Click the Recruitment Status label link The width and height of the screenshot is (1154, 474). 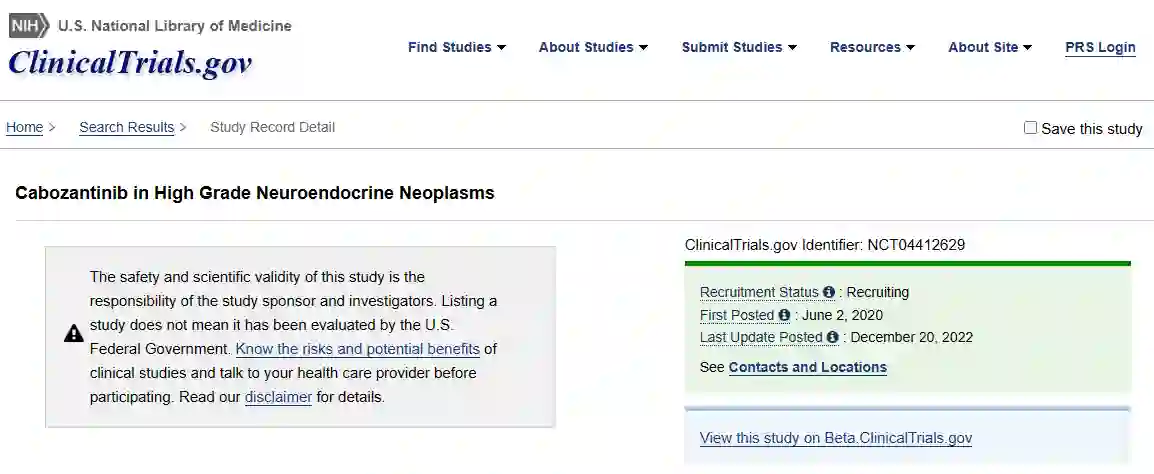(x=759, y=292)
